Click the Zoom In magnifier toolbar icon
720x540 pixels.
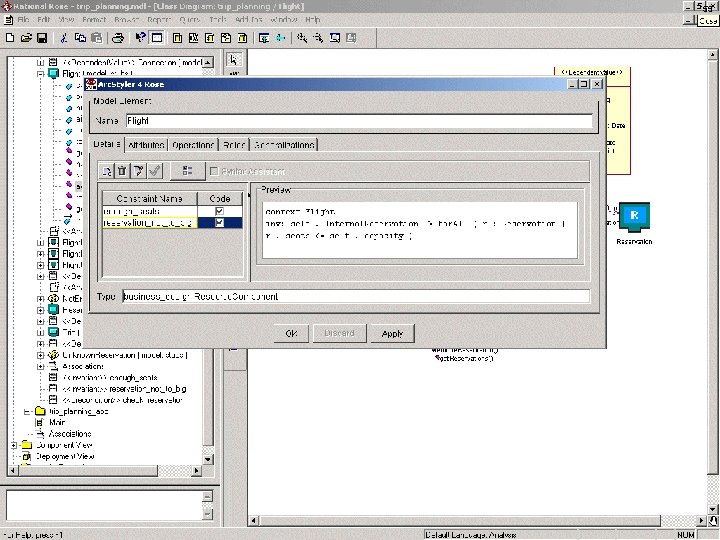302,38
